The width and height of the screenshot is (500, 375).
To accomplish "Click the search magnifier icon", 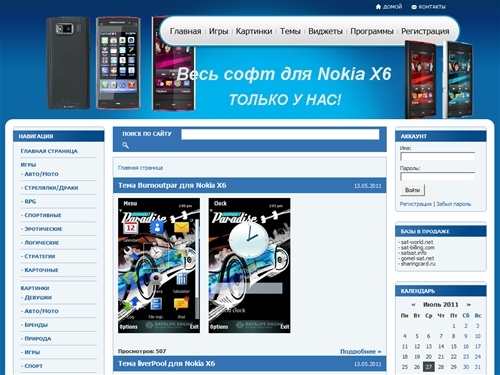I will 125,145.
